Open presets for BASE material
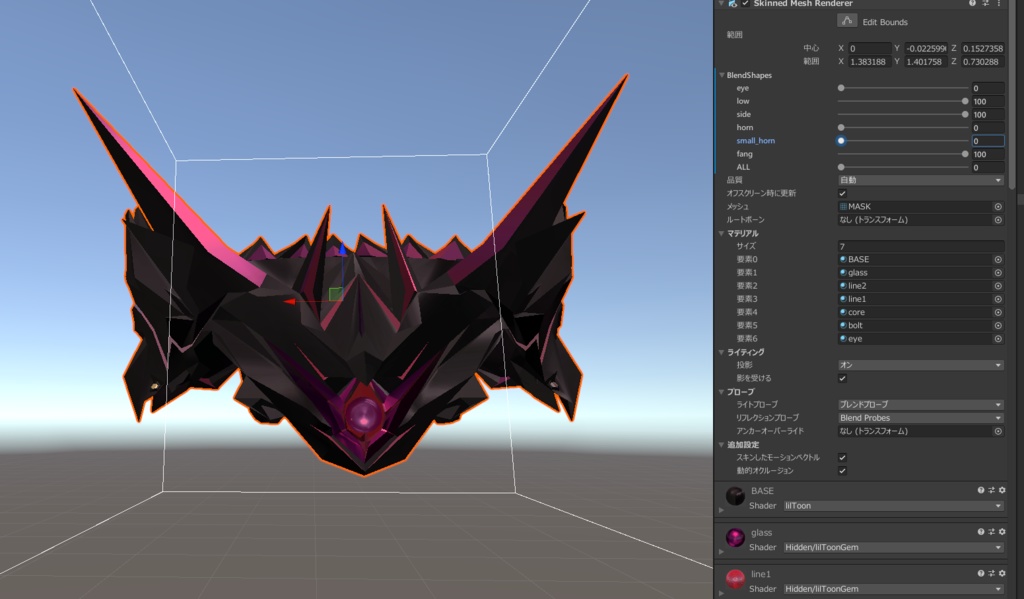 (991, 490)
